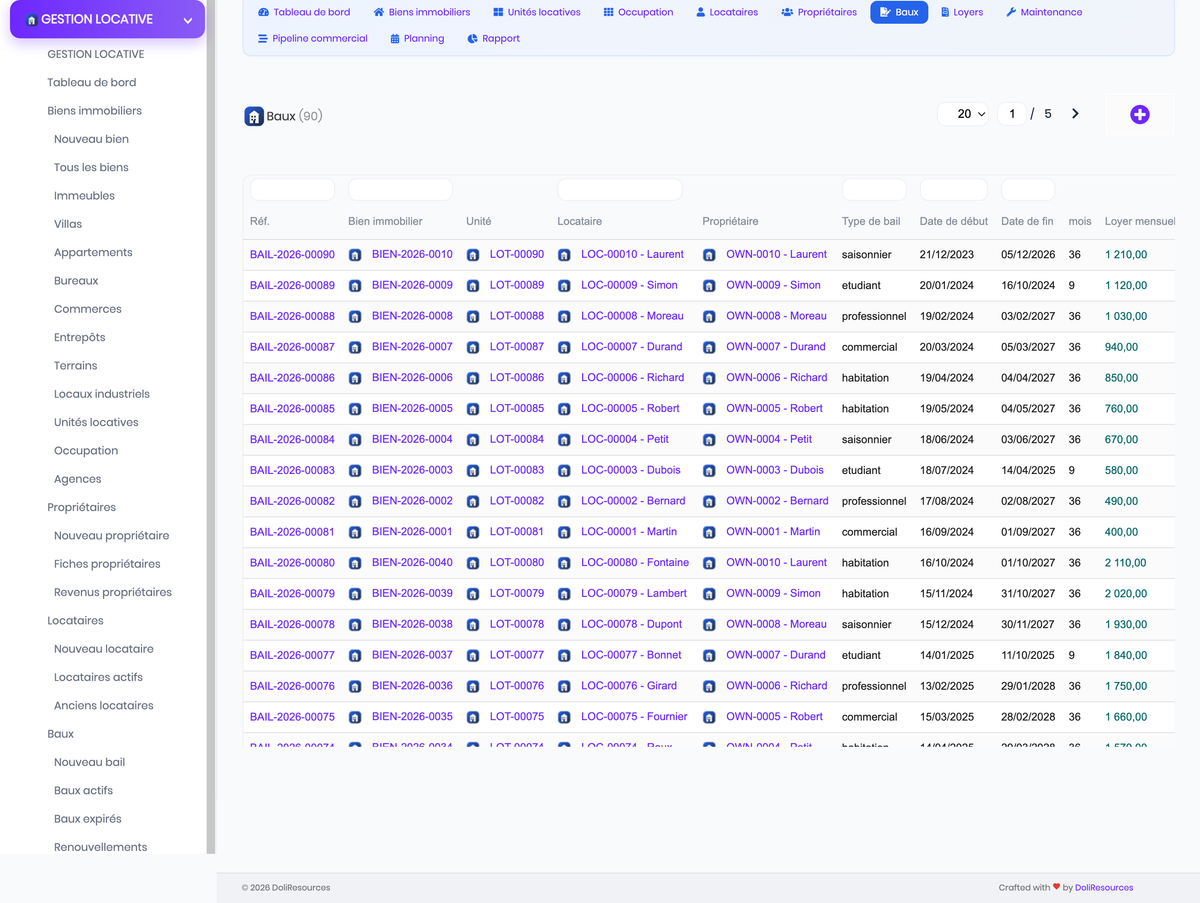Select Nouveau propriétaire sidebar entry
The image size is (1200, 903).
pos(111,535)
